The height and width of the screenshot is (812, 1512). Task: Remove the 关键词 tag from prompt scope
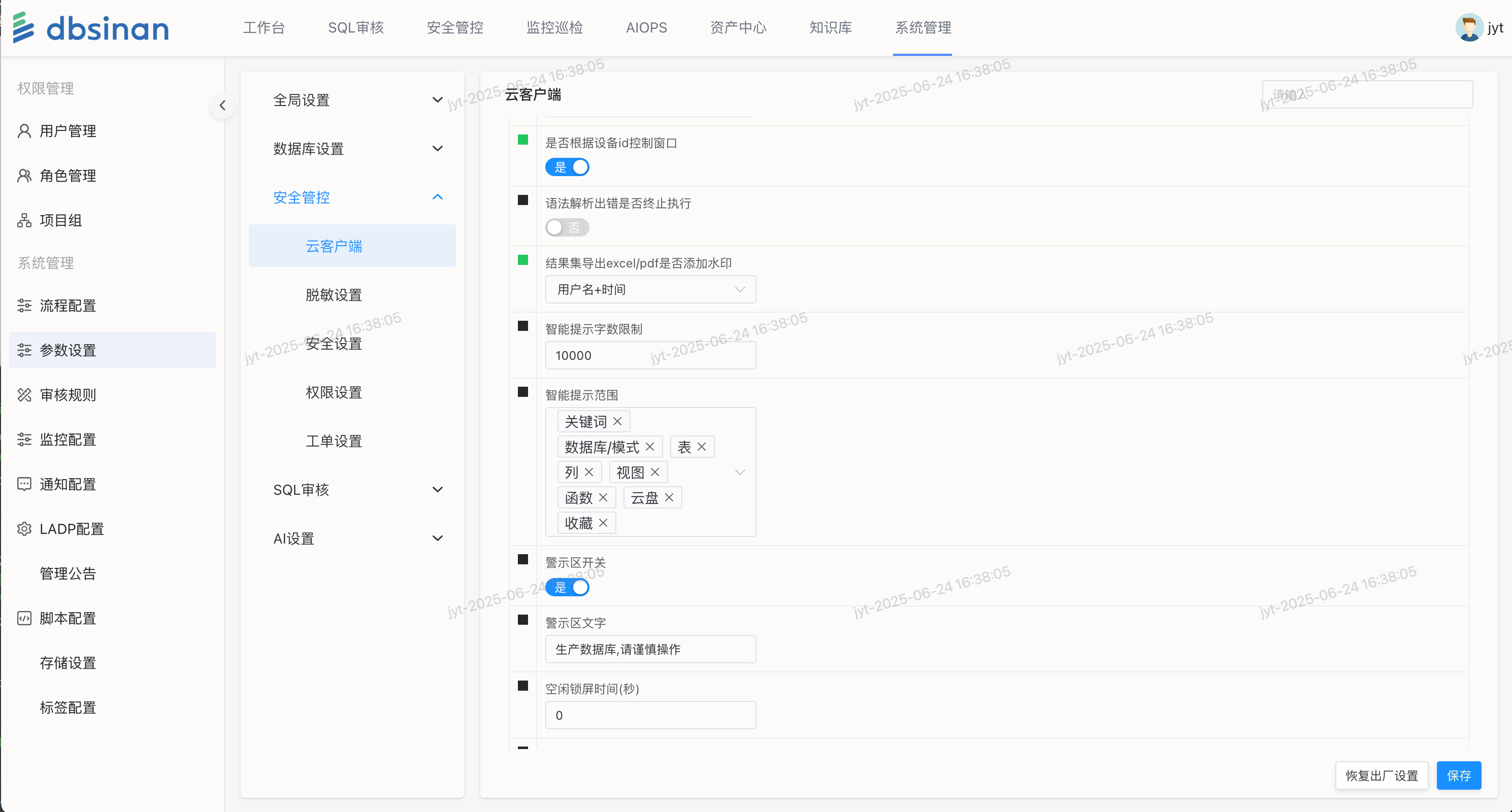617,421
